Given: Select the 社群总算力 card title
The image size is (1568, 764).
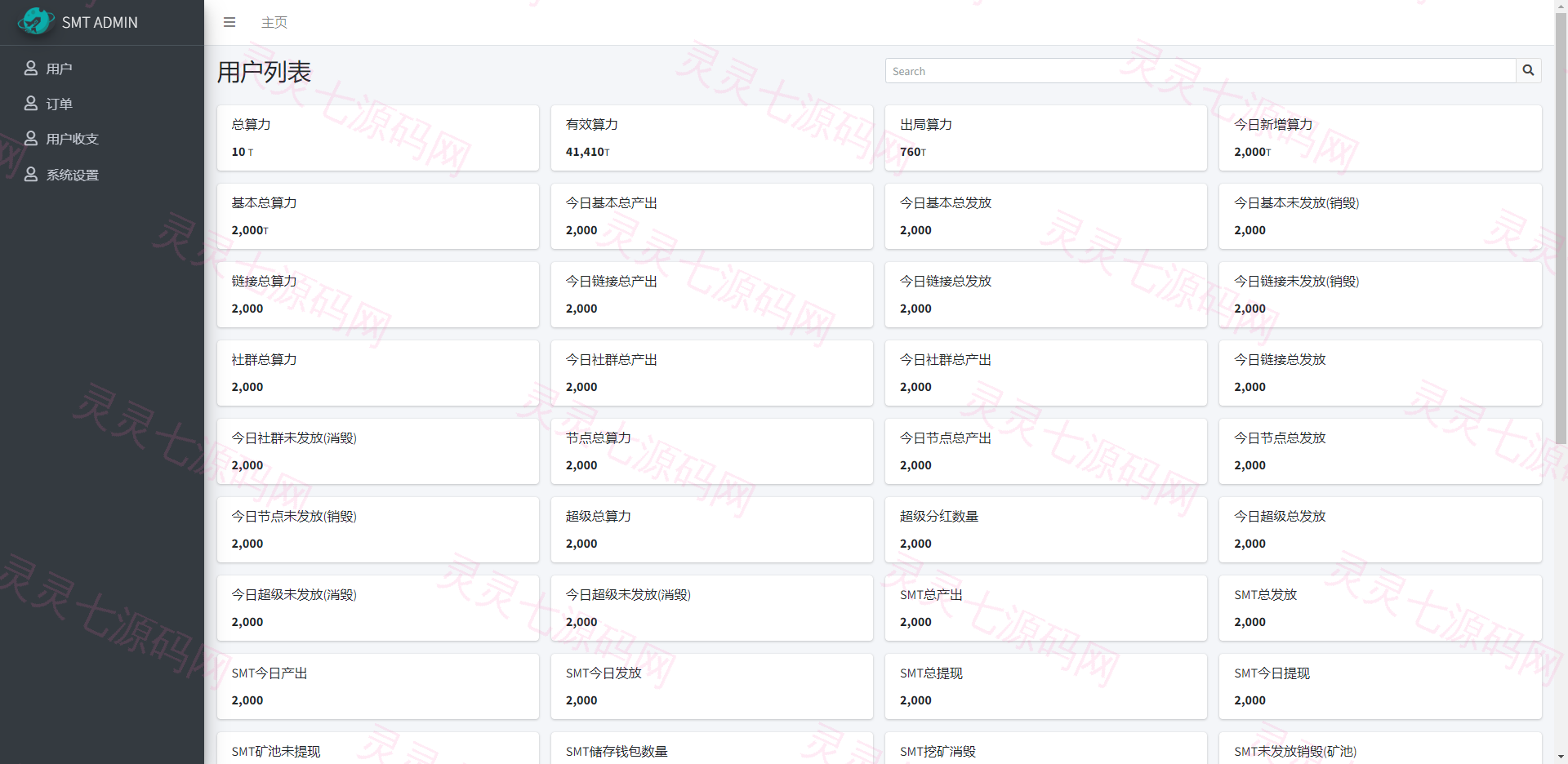Looking at the screenshot, I should coord(264,359).
